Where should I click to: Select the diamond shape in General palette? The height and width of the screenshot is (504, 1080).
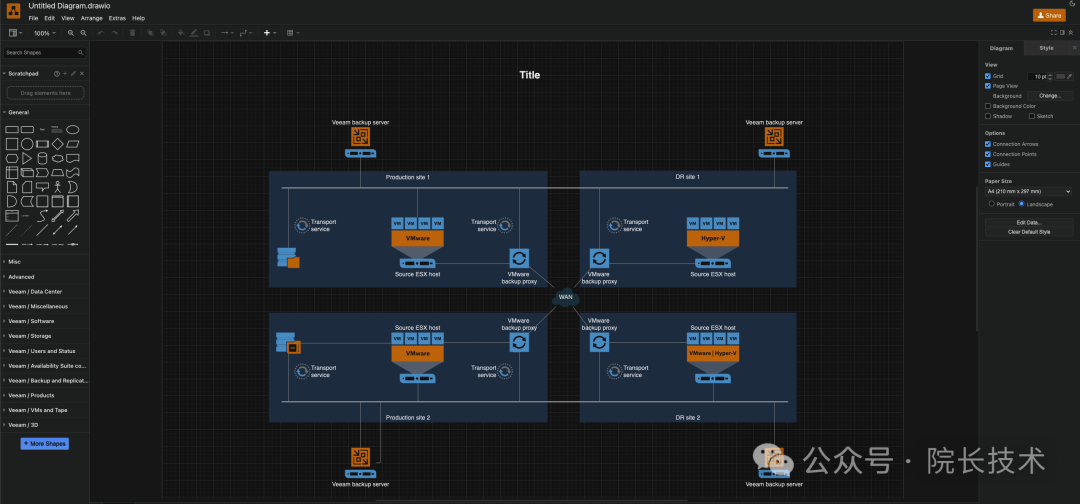pos(57,144)
